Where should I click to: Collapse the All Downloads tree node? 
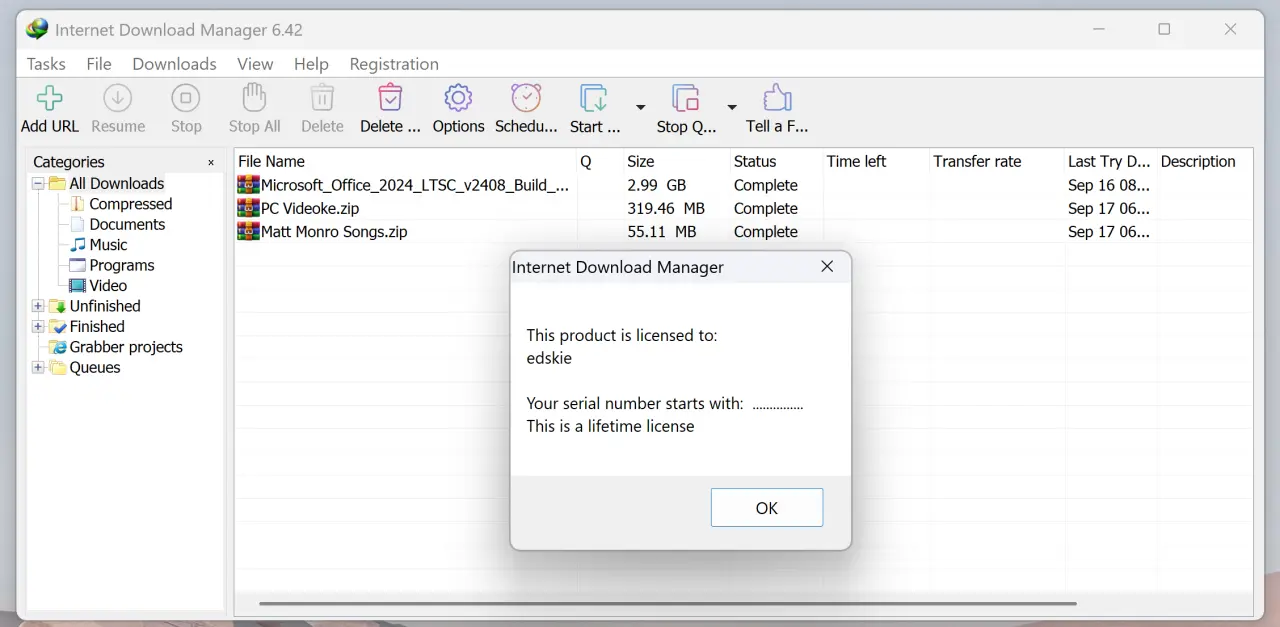[x=38, y=184]
